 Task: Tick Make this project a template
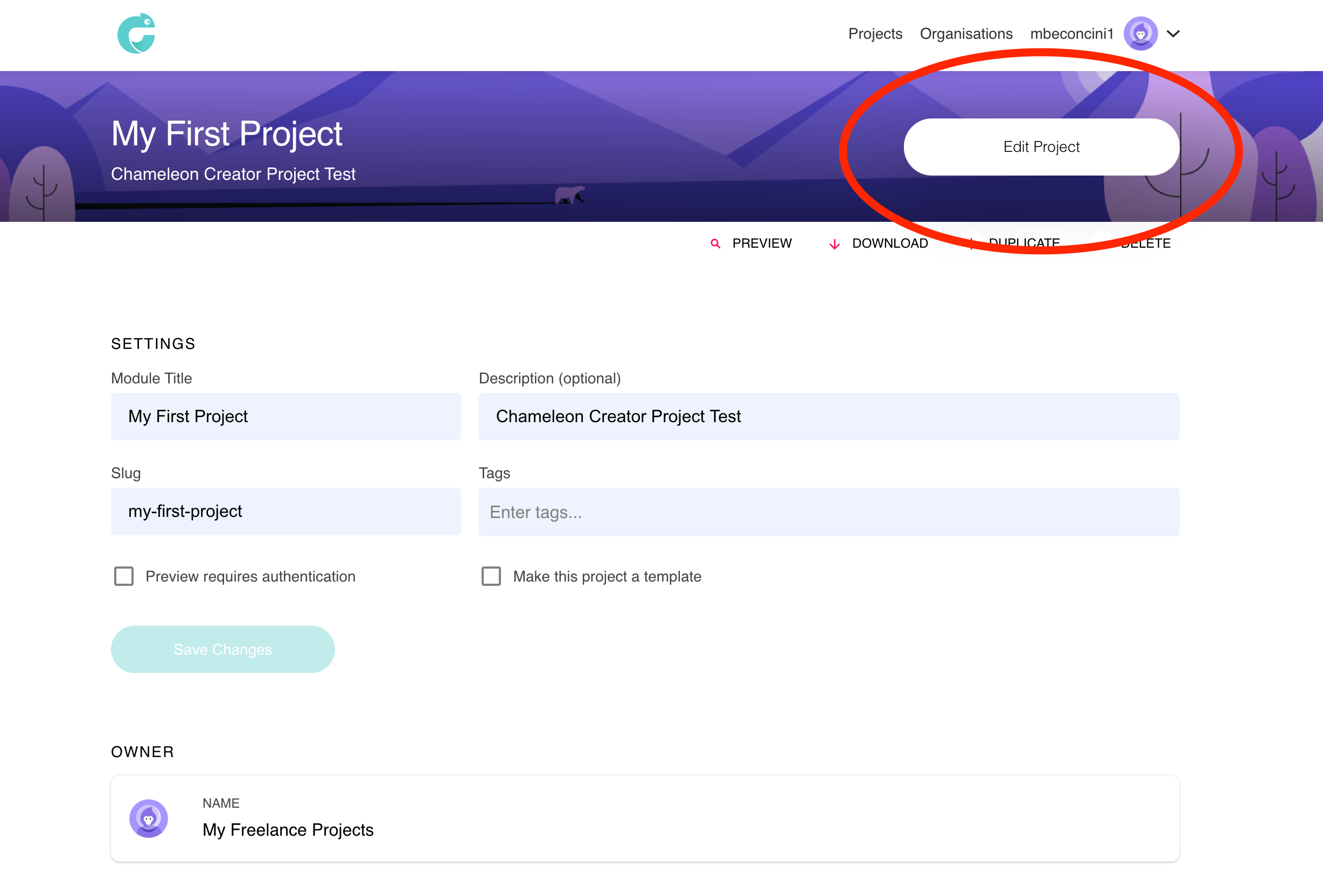(491, 576)
